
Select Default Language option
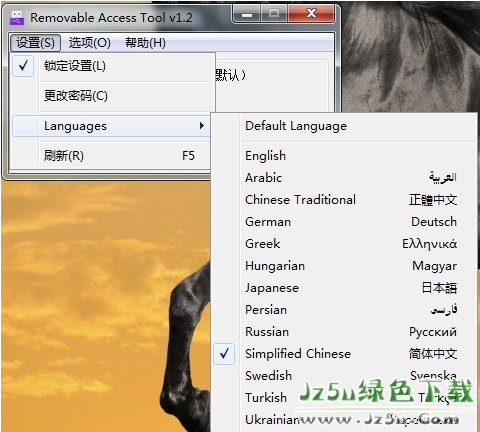[x=345, y=126]
